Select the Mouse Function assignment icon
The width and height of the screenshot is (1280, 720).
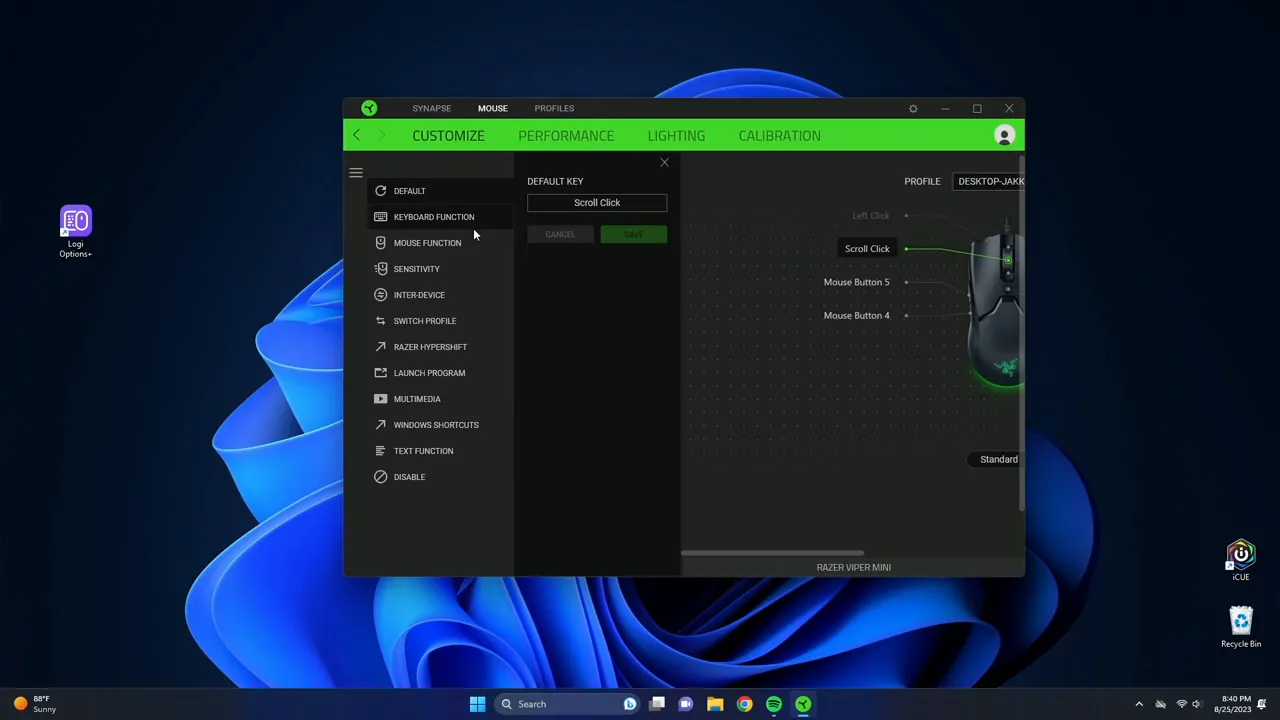click(380, 242)
